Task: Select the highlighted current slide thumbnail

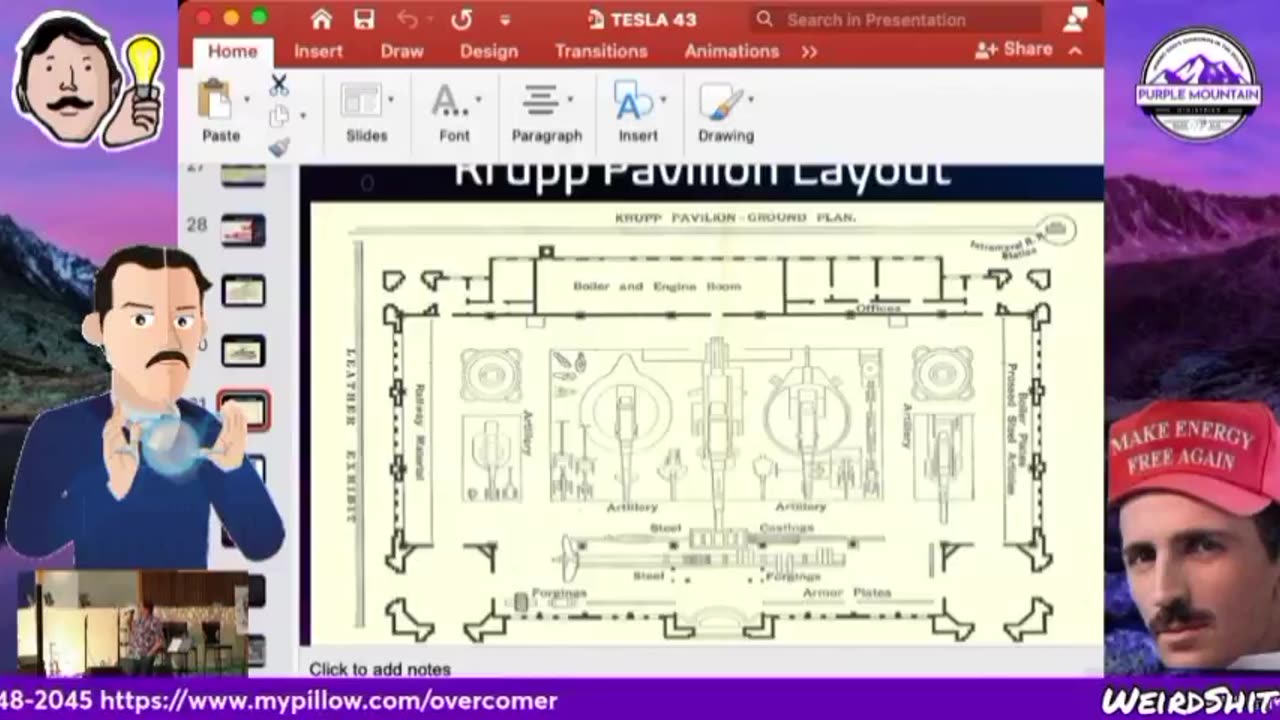Action: point(243,410)
